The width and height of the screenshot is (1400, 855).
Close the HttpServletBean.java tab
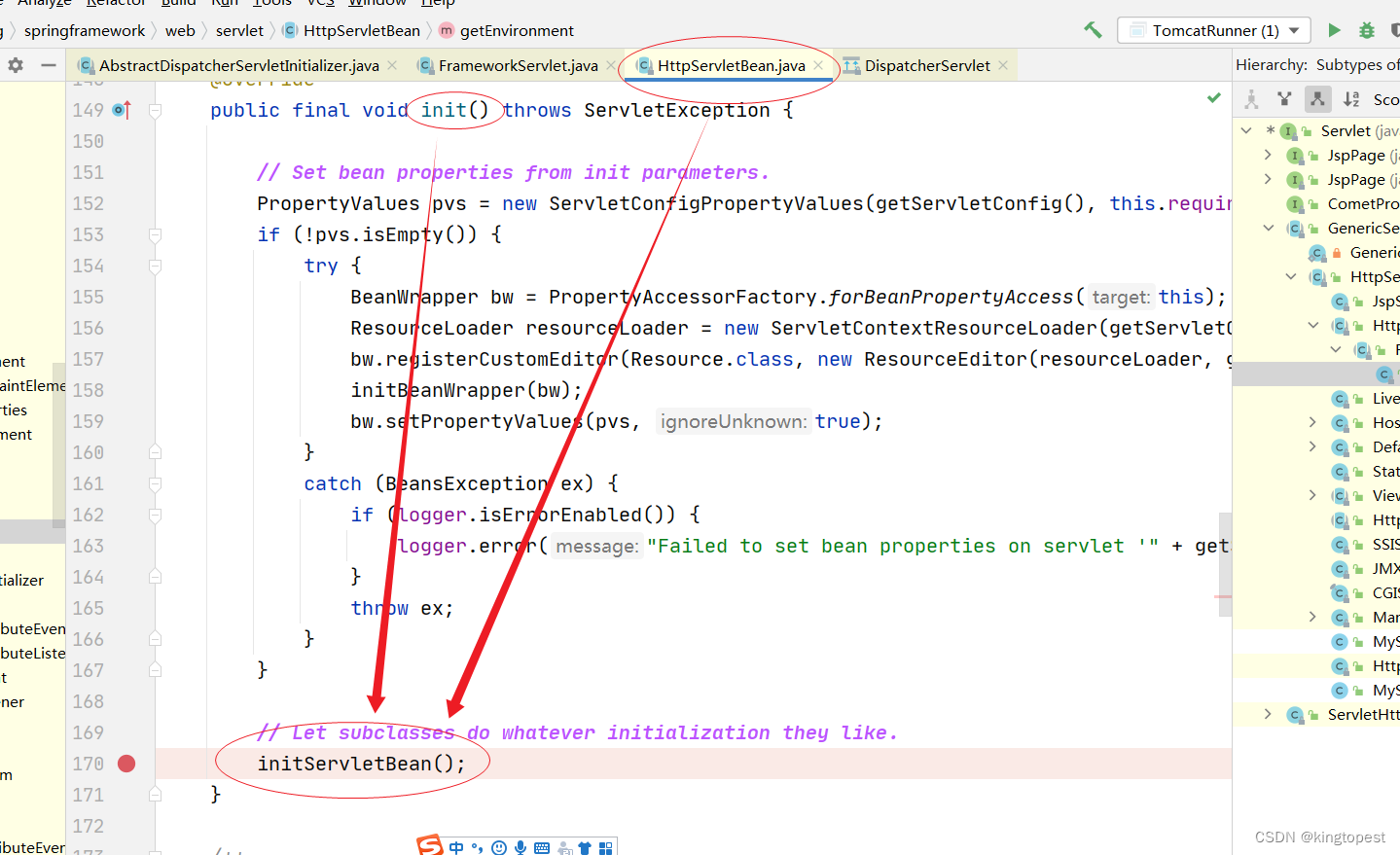[818, 65]
